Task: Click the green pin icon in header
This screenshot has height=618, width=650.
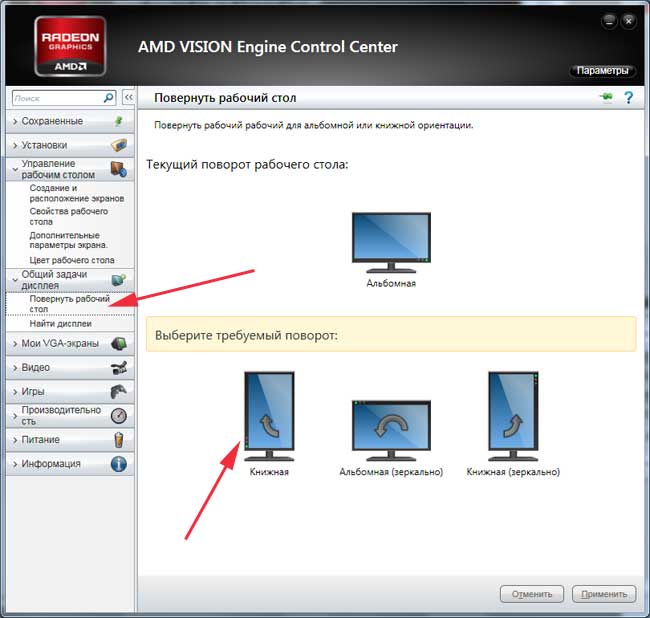Action: [x=606, y=98]
